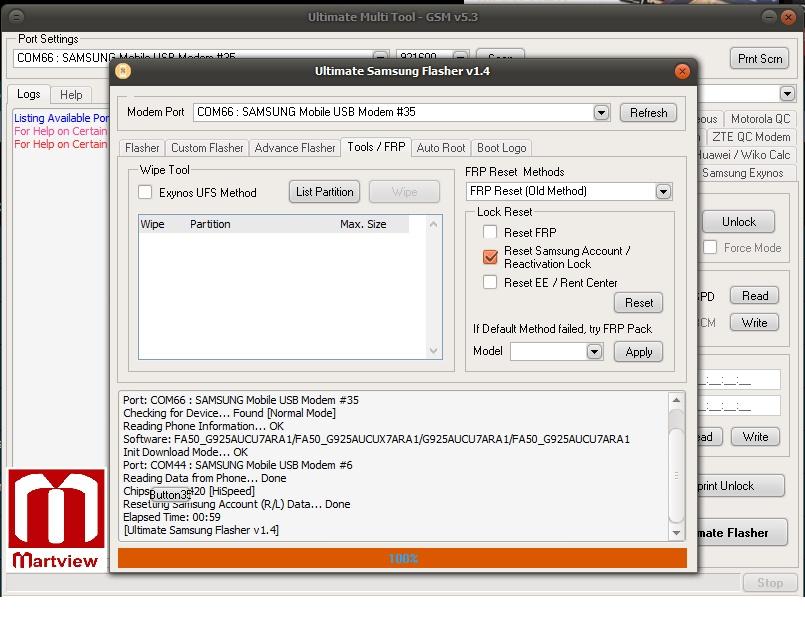
Task: Open the Help tab in main window
Action: point(71,95)
